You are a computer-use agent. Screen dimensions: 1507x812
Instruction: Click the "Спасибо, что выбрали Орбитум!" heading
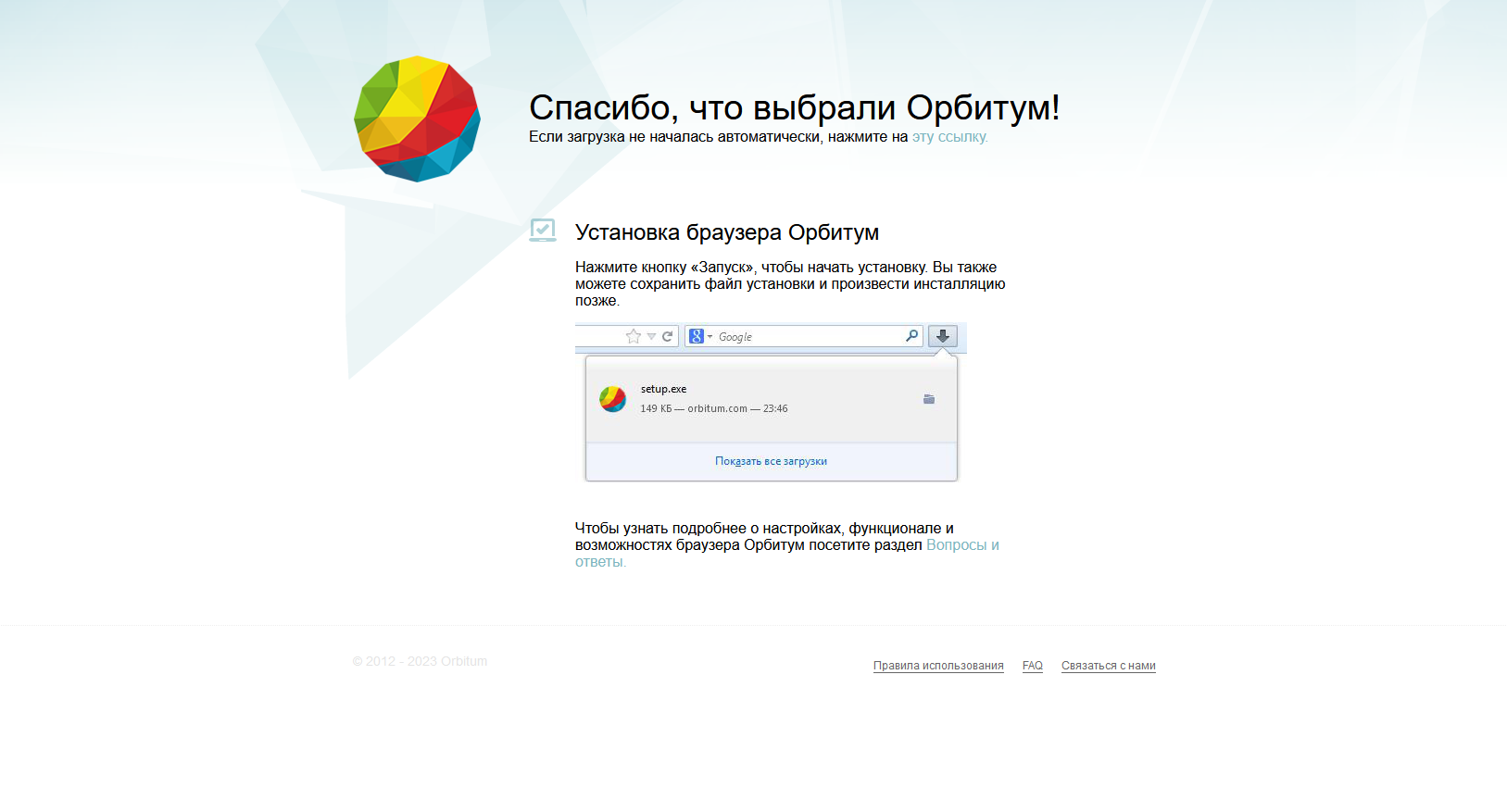click(x=795, y=107)
